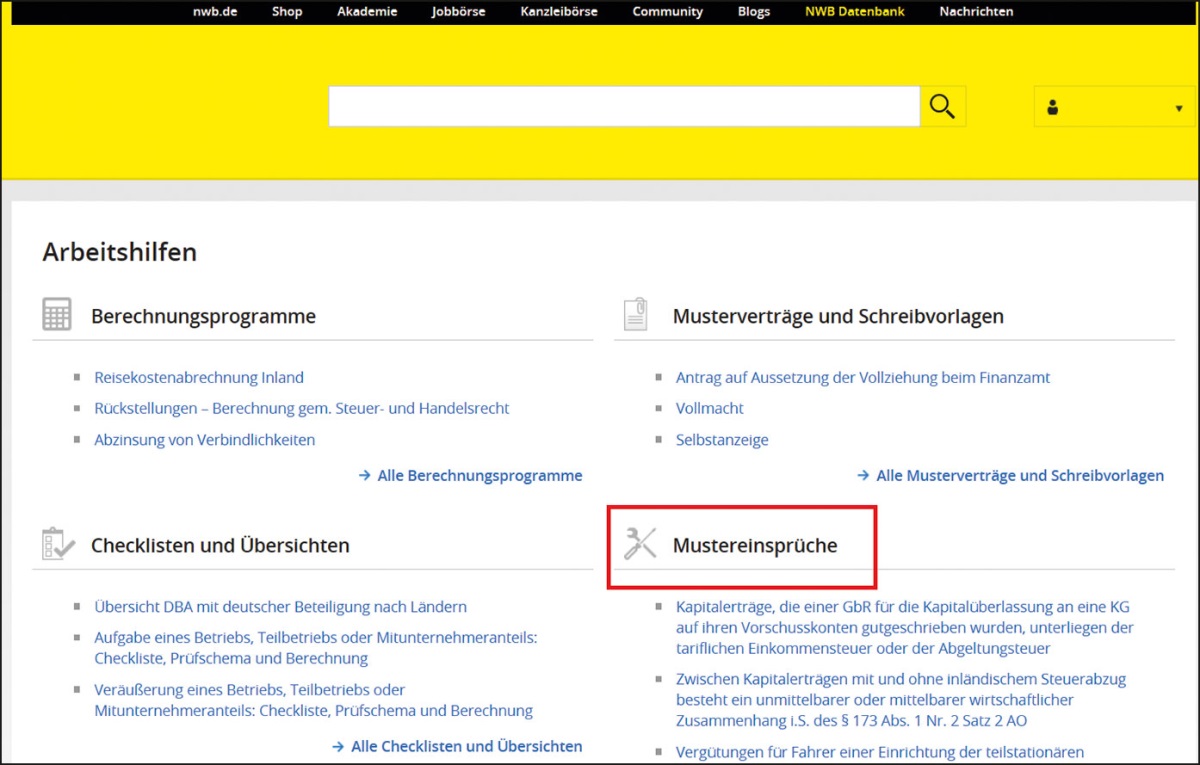Screen dimensions: 1200x765
Task: Open Reisekostenabrechnung Inland link
Action: coord(199,378)
